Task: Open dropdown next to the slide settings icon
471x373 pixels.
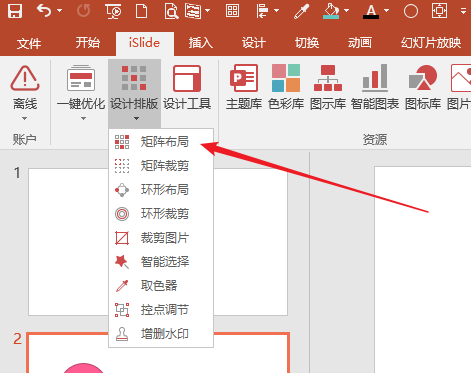Action: 208,11
